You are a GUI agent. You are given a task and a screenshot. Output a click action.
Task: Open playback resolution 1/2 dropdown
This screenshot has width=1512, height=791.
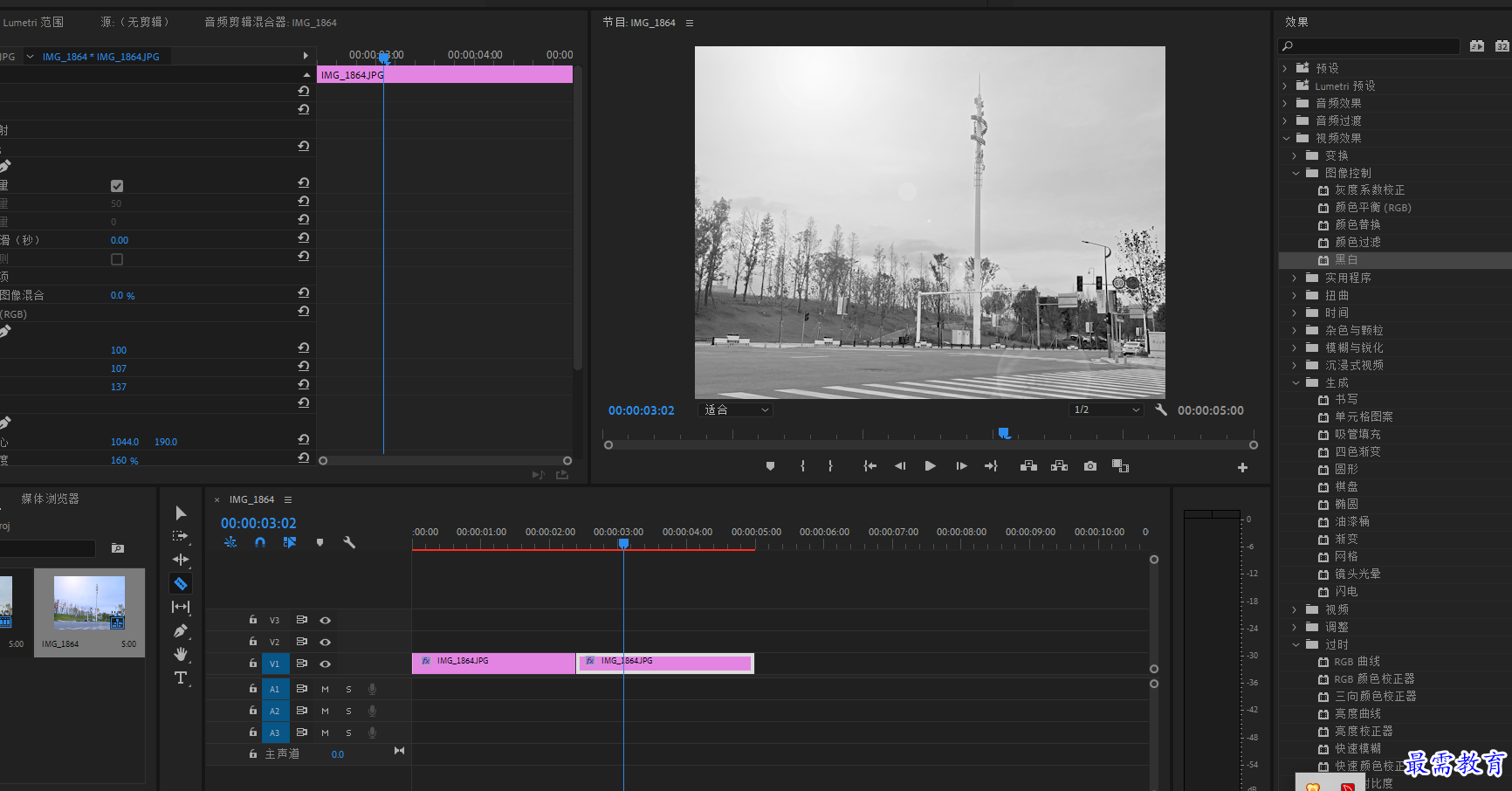[x=1106, y=409]
